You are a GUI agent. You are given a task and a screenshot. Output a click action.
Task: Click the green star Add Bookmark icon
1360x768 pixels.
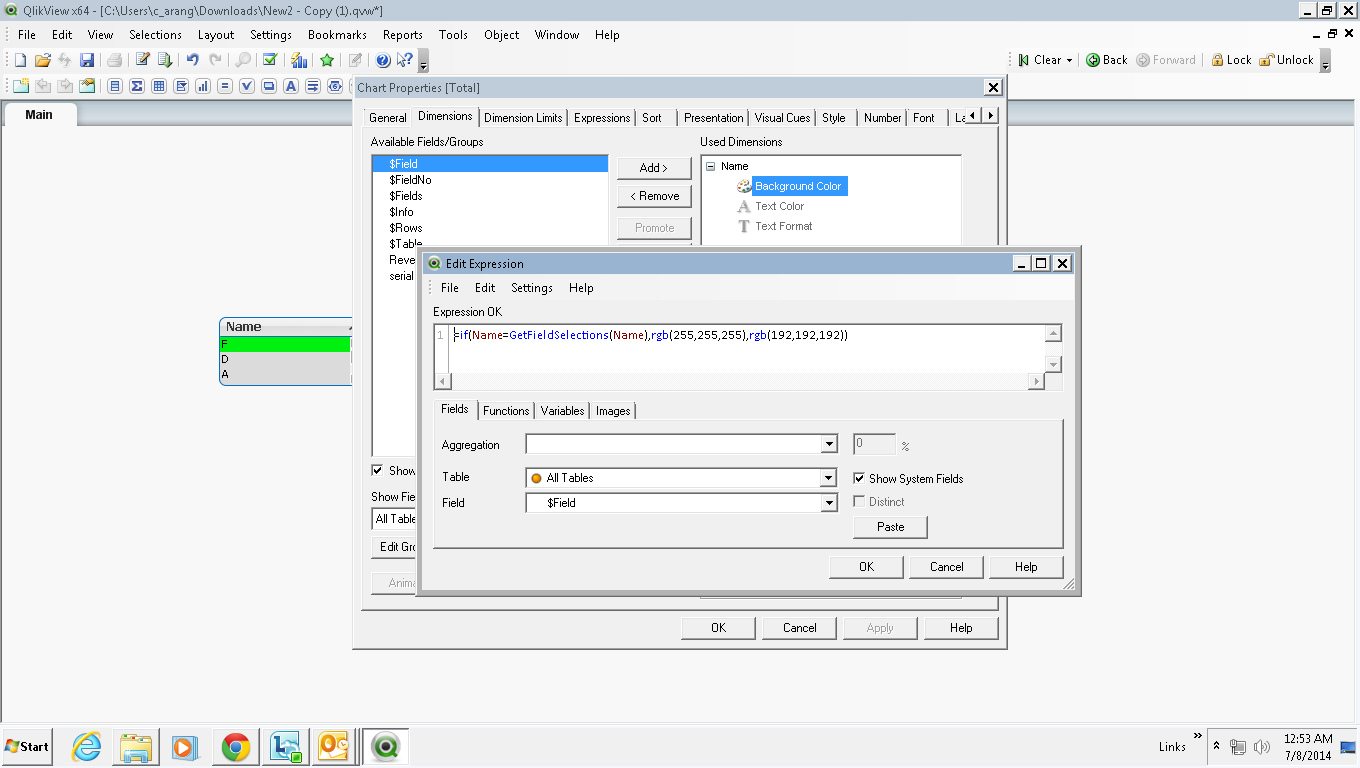tap(327, 60)
